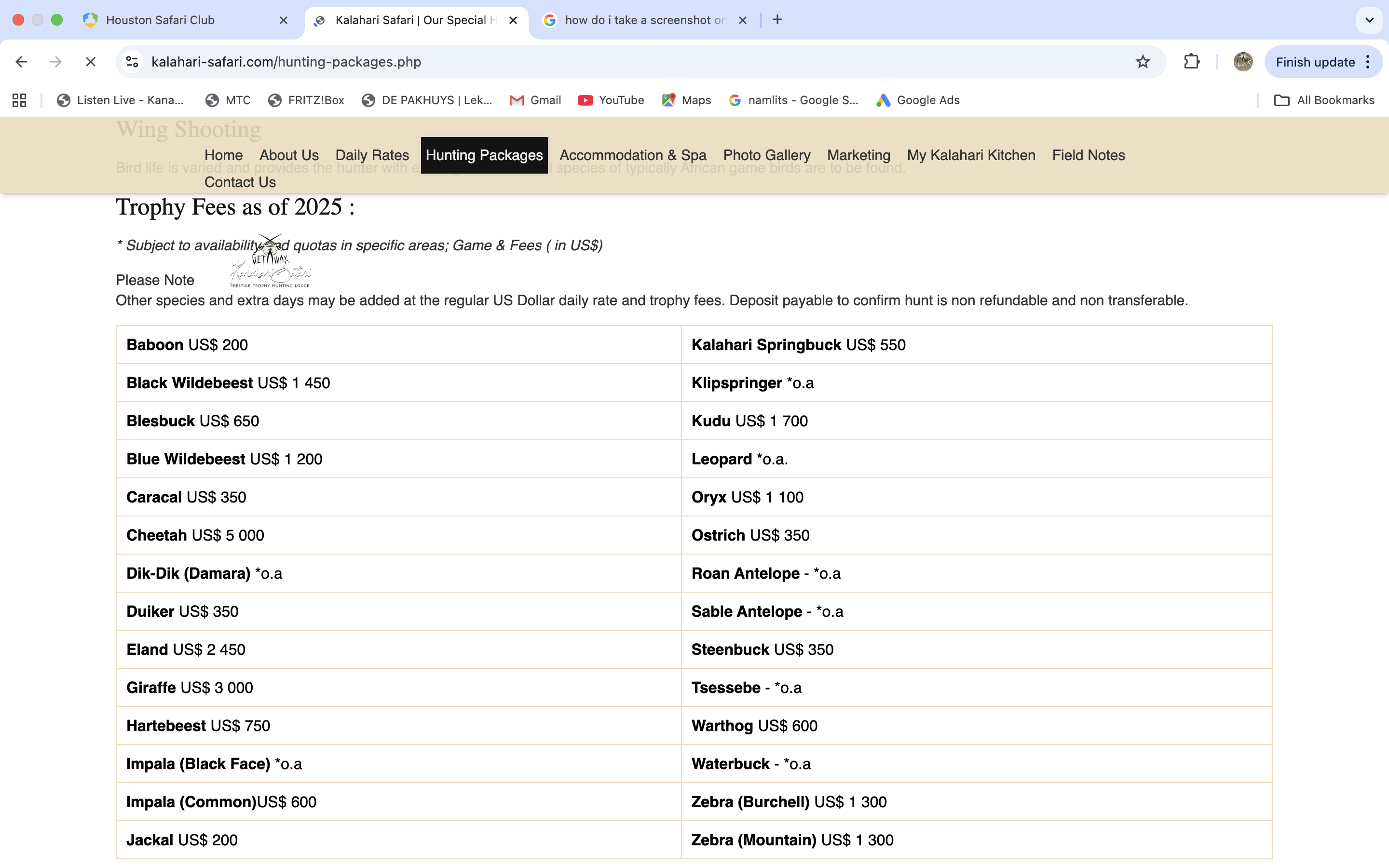Open the MTC bookmark
This screenshot has width=1389, height=868.
click(x=229, y=100)
